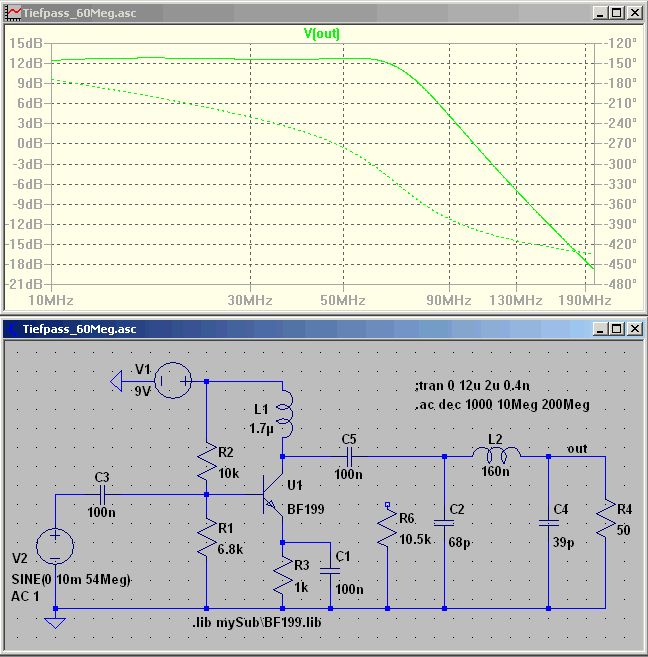
Task: Click the 12dB label on left axis
Action: pyautogui.click(x=26, y=63)
